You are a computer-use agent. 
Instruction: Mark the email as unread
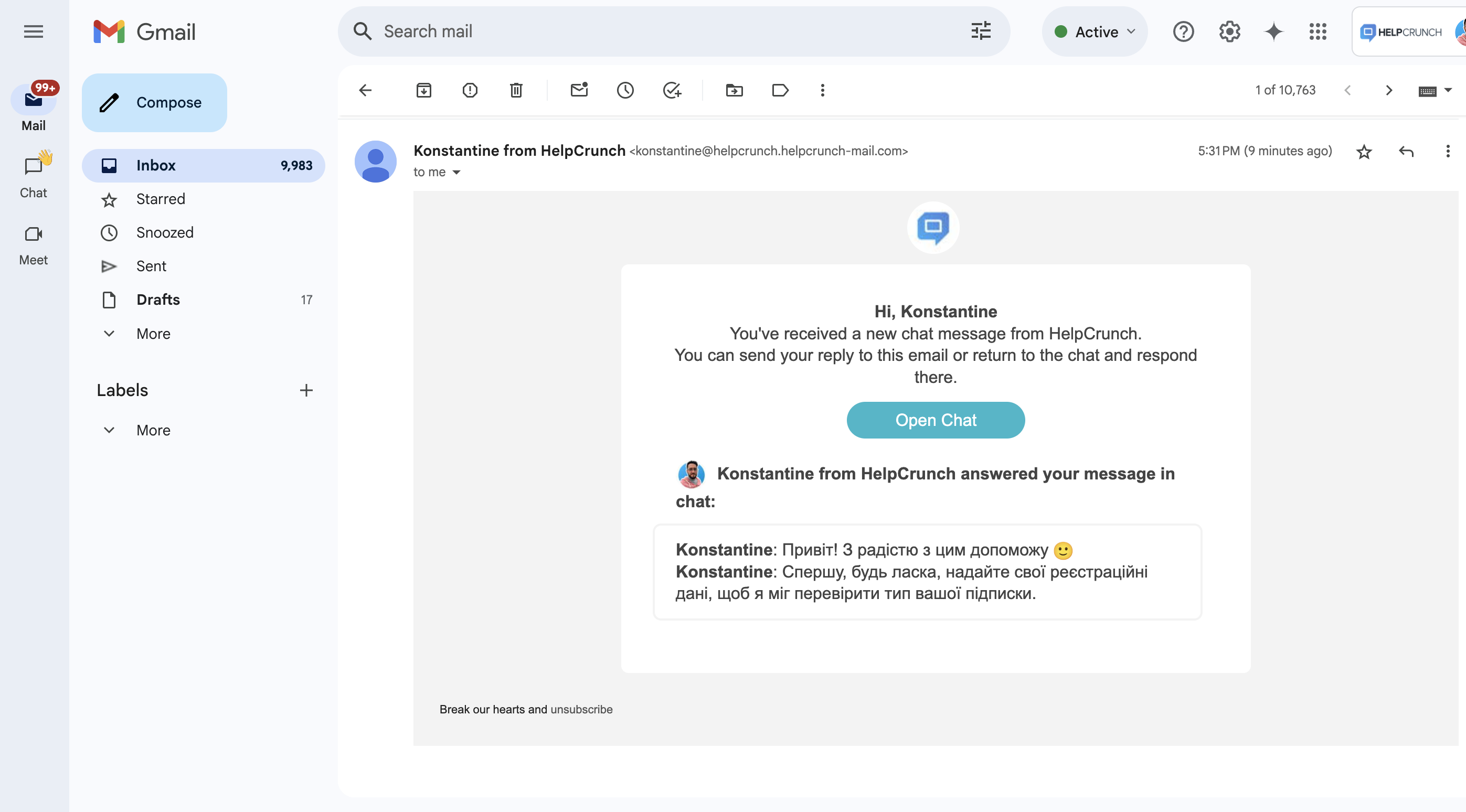579,90
